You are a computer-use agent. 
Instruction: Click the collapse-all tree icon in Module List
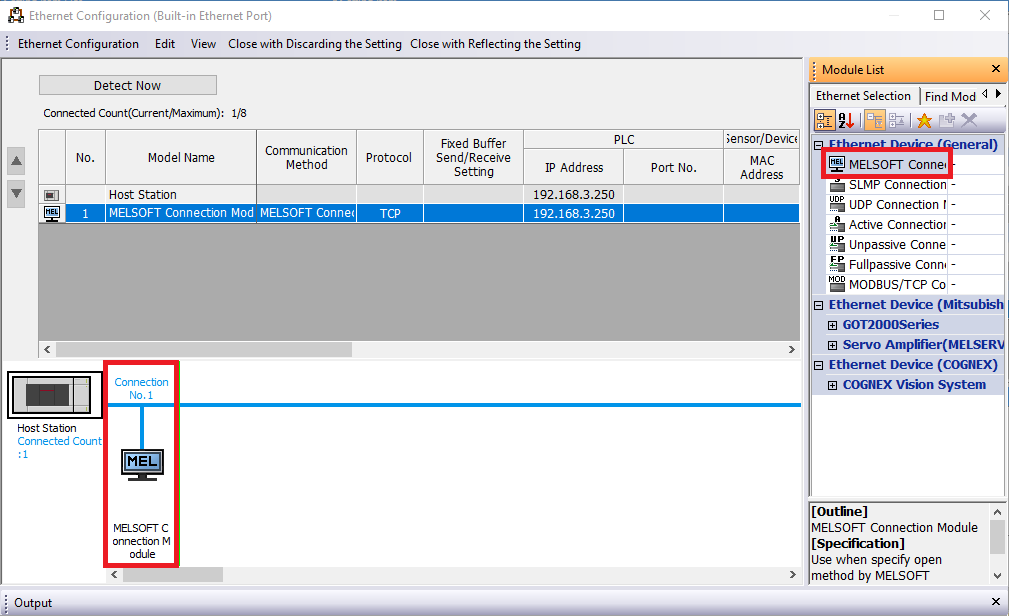point(896,120)
